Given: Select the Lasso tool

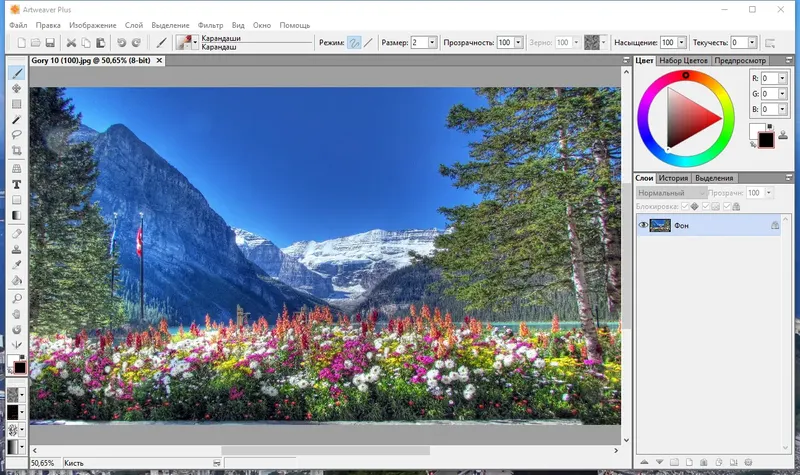Looking at the screenshot, I should (x=17, y=135).
